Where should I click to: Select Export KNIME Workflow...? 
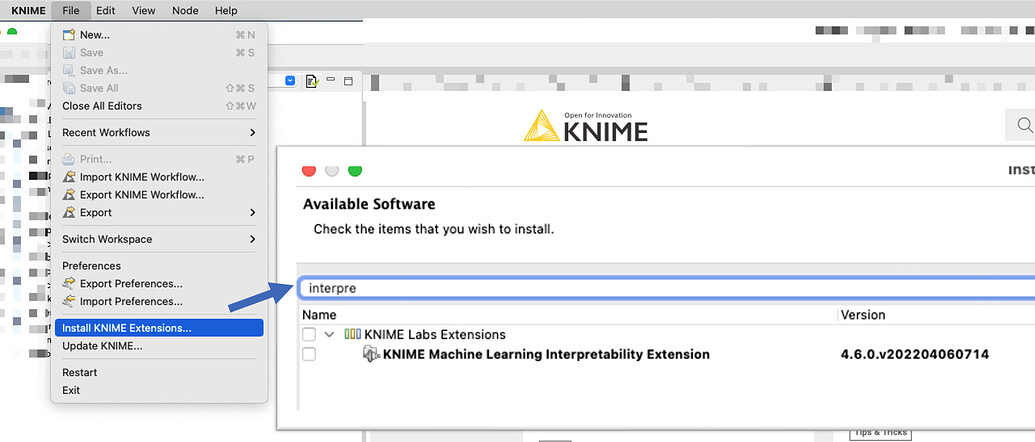pyautogui.click(x=158, y=195)
